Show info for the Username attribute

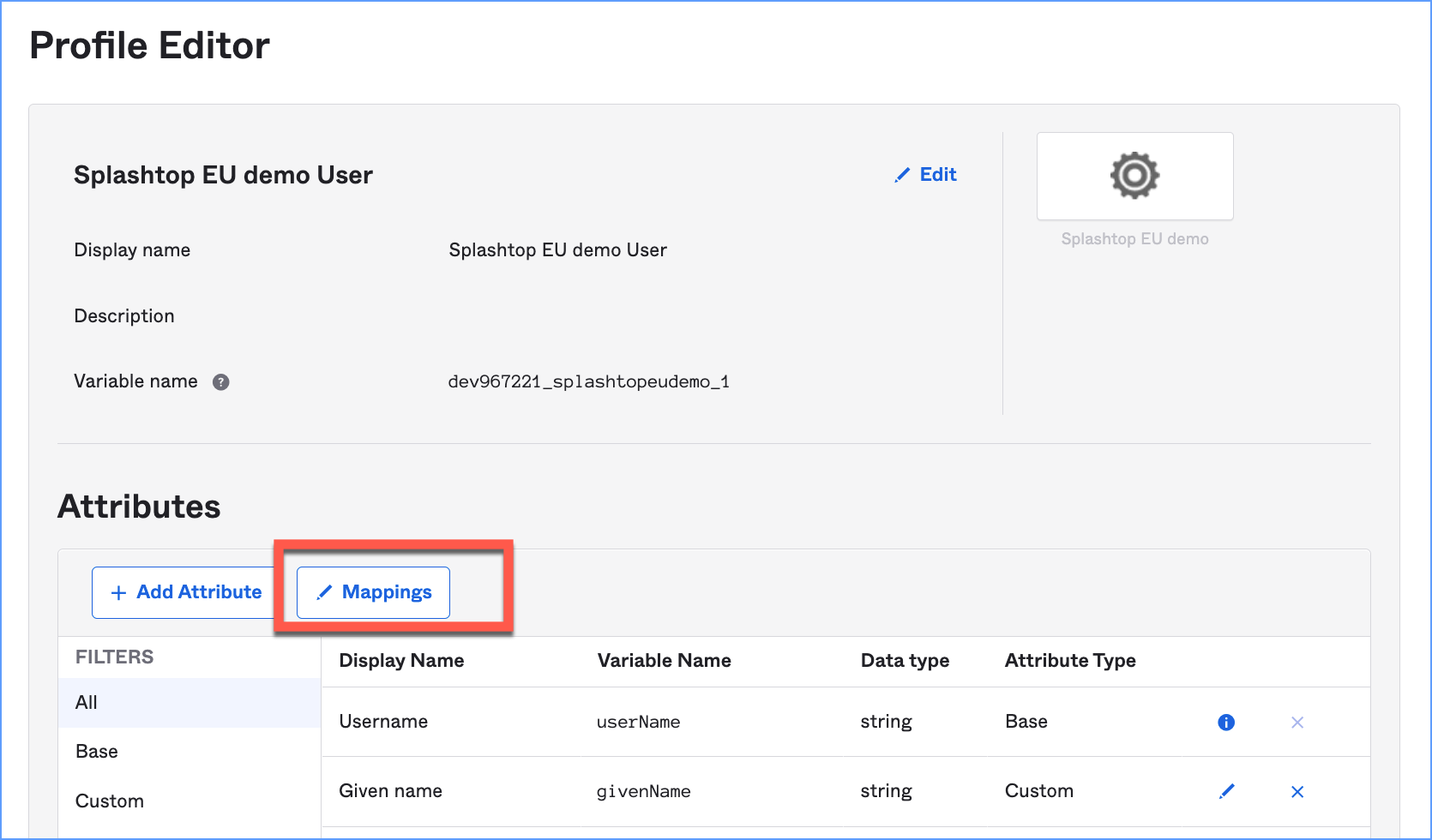(1226, 723)
